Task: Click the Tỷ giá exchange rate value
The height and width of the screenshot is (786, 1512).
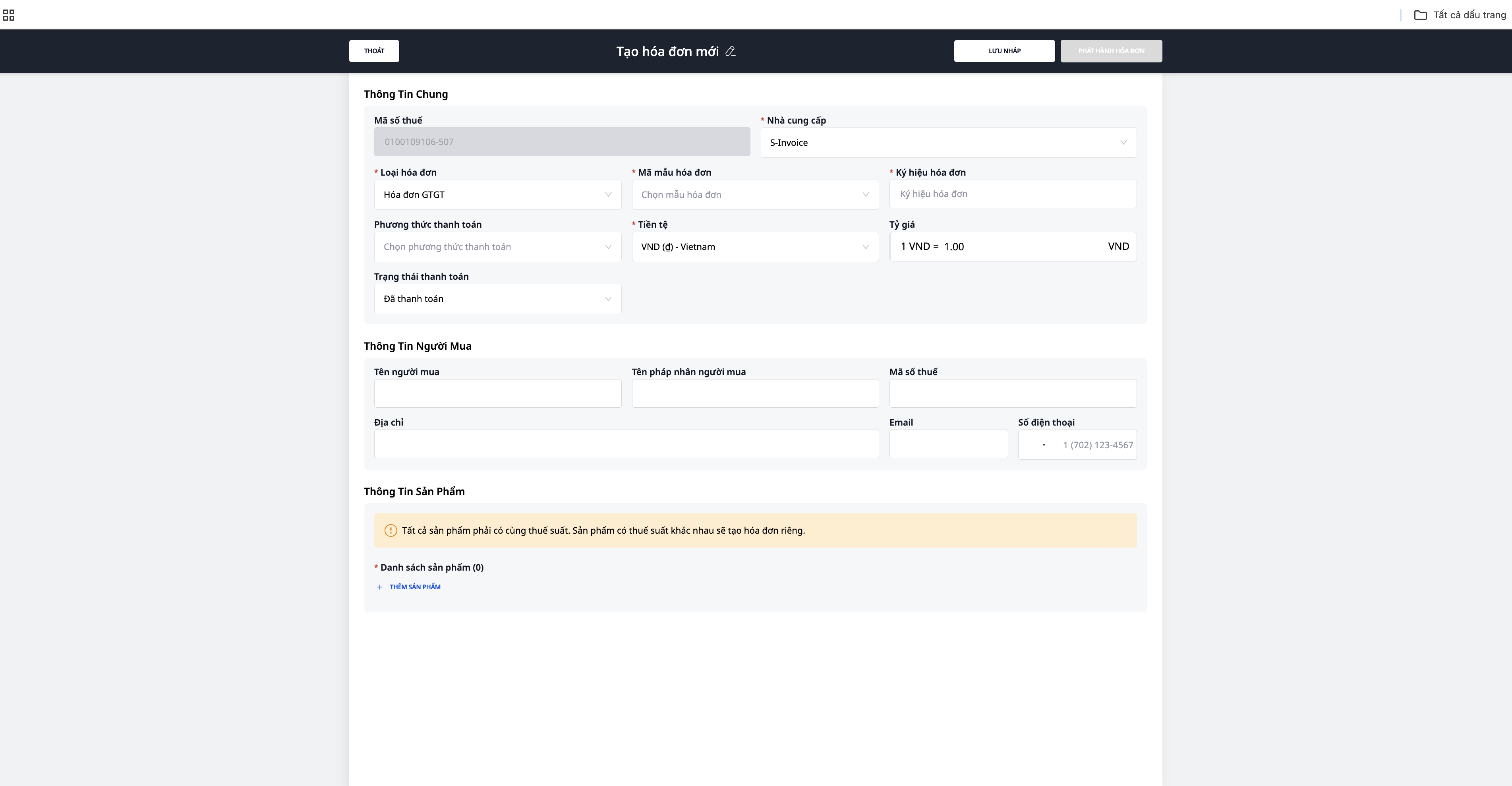Action: (954, 247)
